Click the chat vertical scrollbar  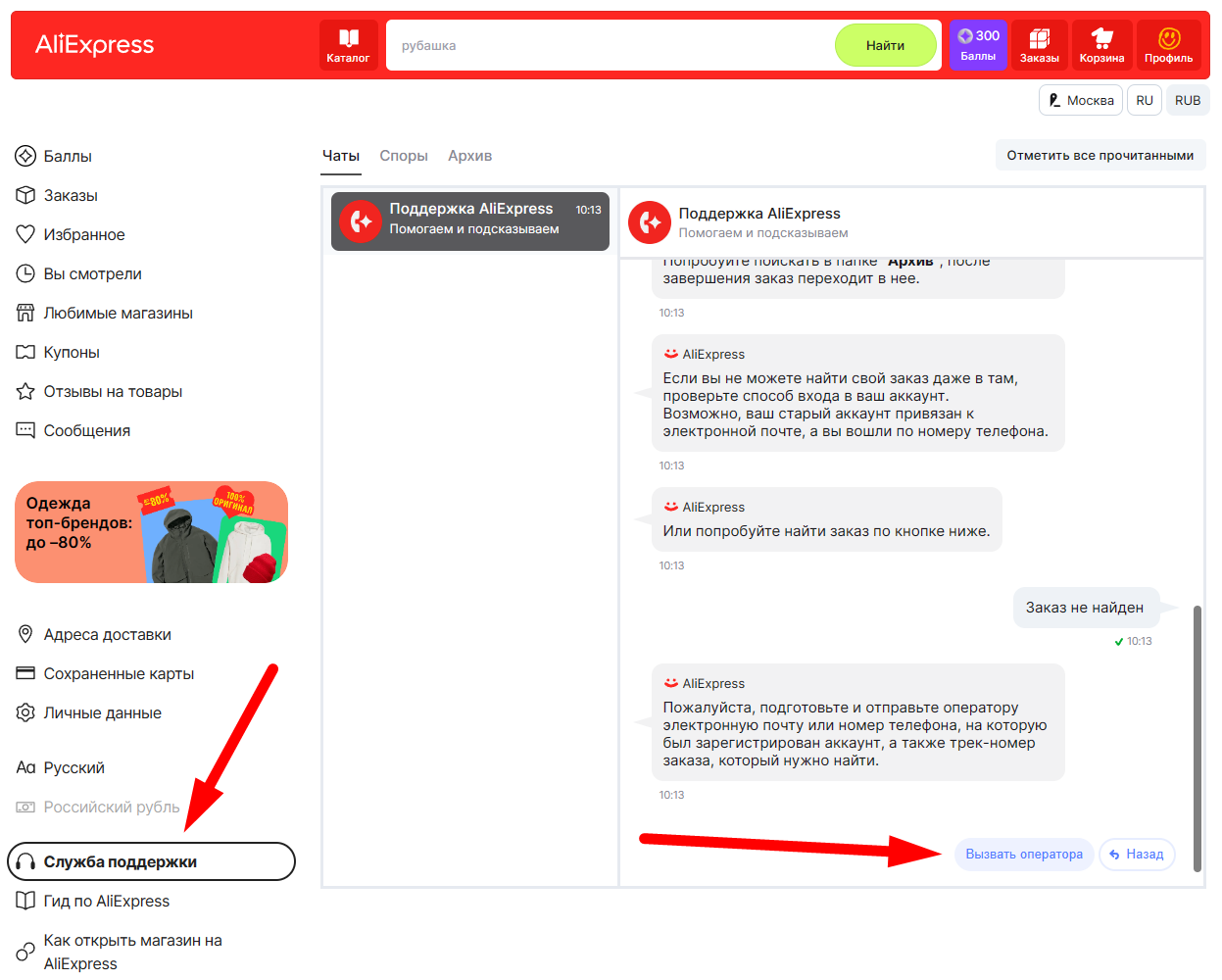1197,737
